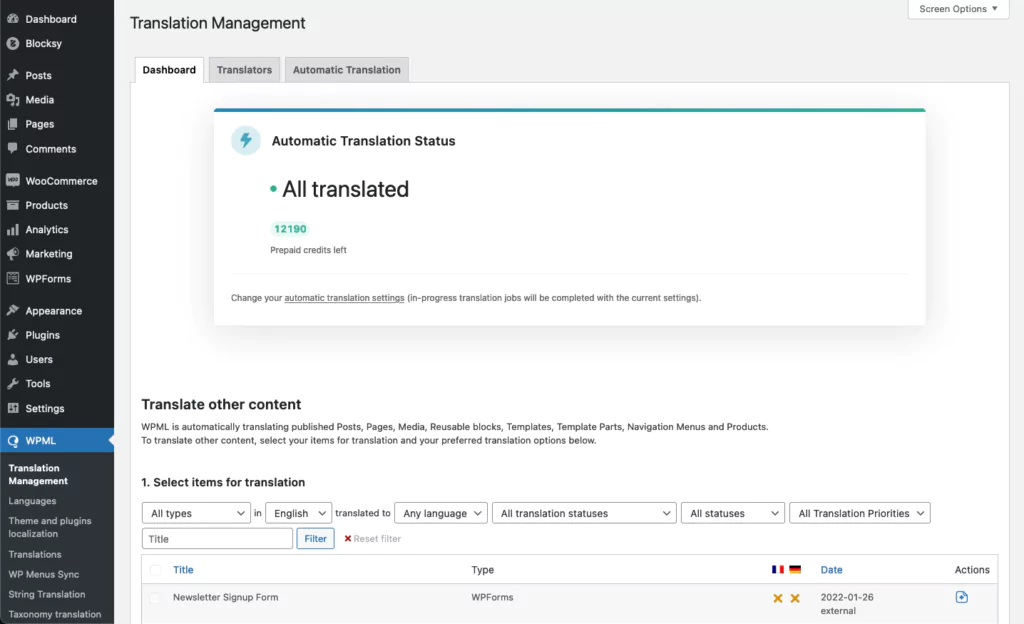Open the All translation statuses dropdown
The image size is (1024, 624).
click(584, 513)
